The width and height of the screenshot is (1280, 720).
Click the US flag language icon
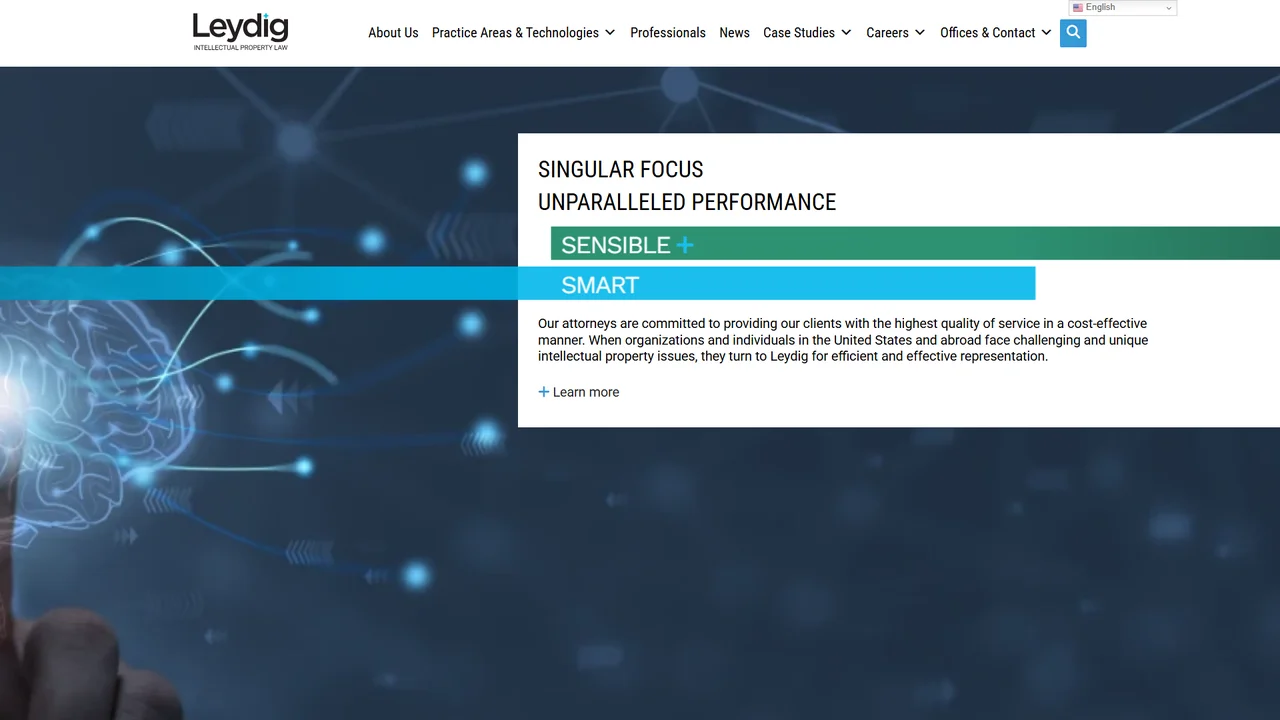point(1078,8)
